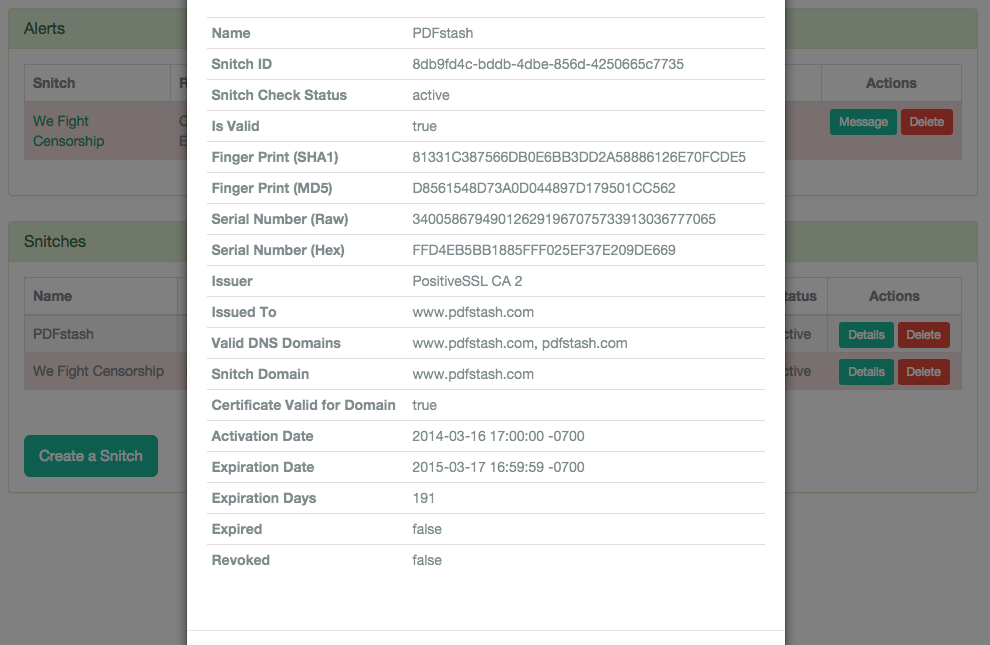Delete the PDFstash snitch
The image size is (990, 645).
pos(923,334)
